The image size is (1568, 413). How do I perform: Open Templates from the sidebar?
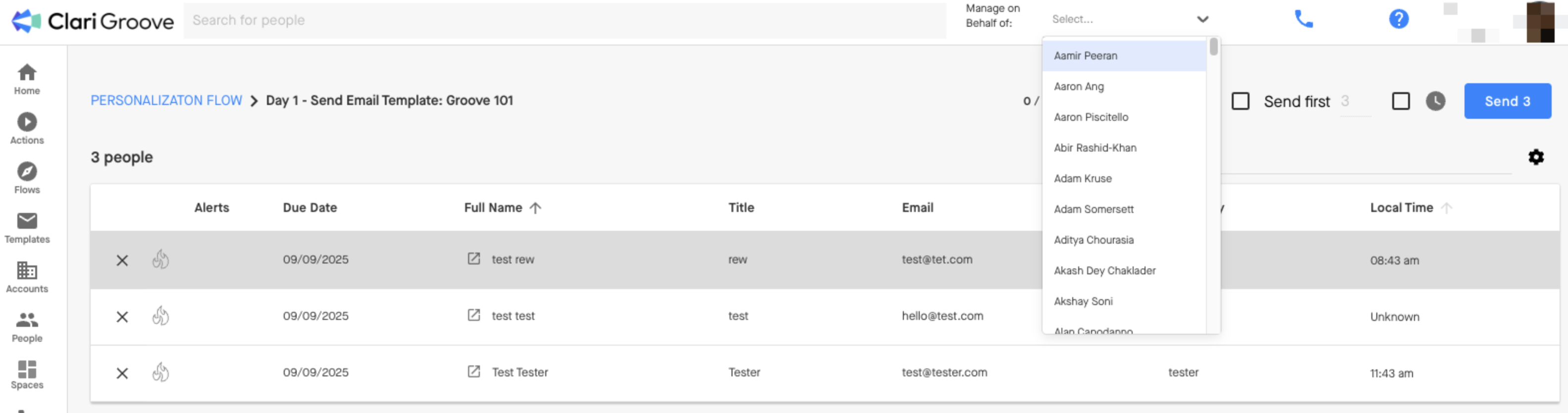click(x=27, y=227)
